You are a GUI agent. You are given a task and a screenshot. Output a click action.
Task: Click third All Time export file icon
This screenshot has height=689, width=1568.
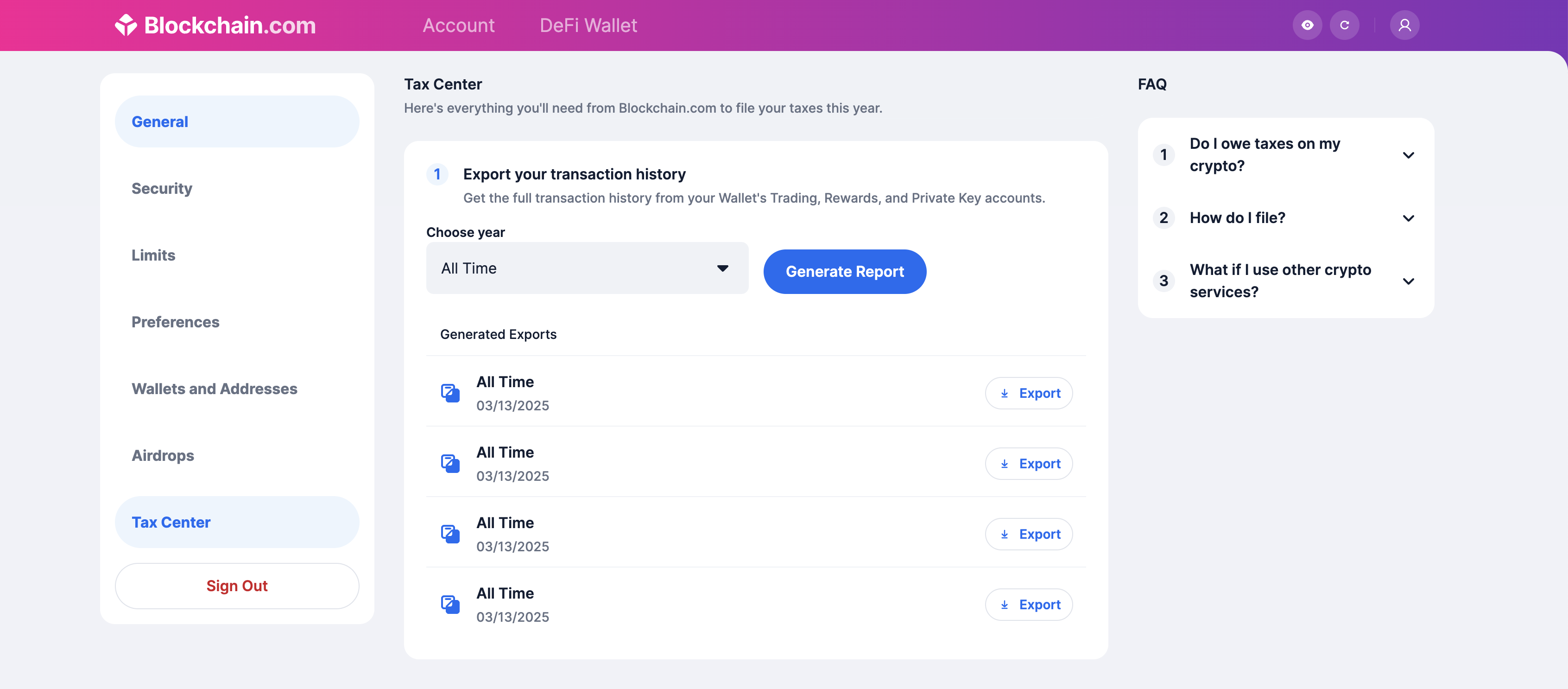tap(450, 534)
